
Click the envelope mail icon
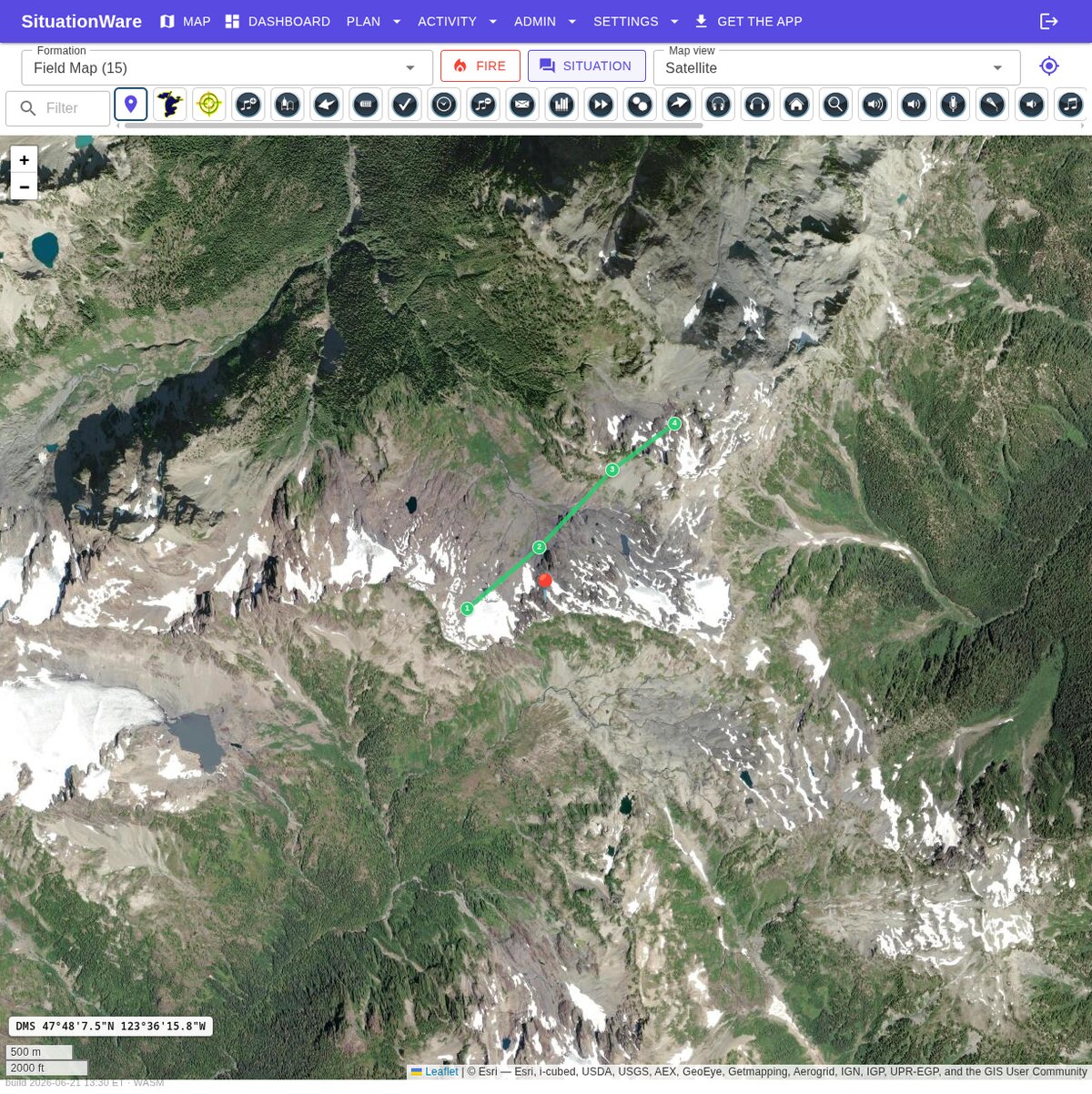pos(521,105)
